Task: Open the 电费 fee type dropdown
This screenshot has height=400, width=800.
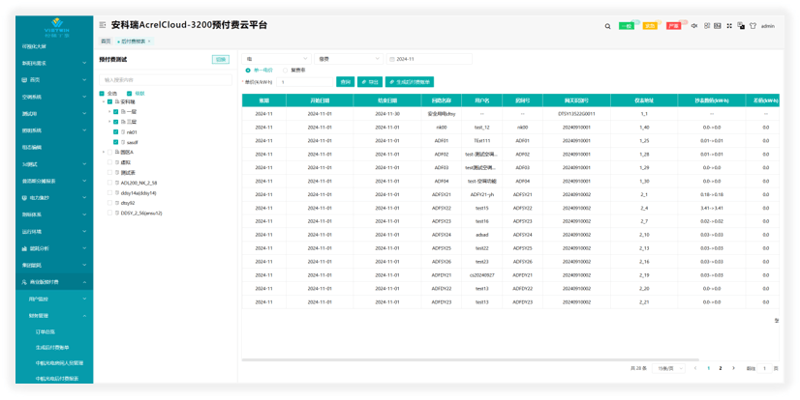Action: [348, 59]
